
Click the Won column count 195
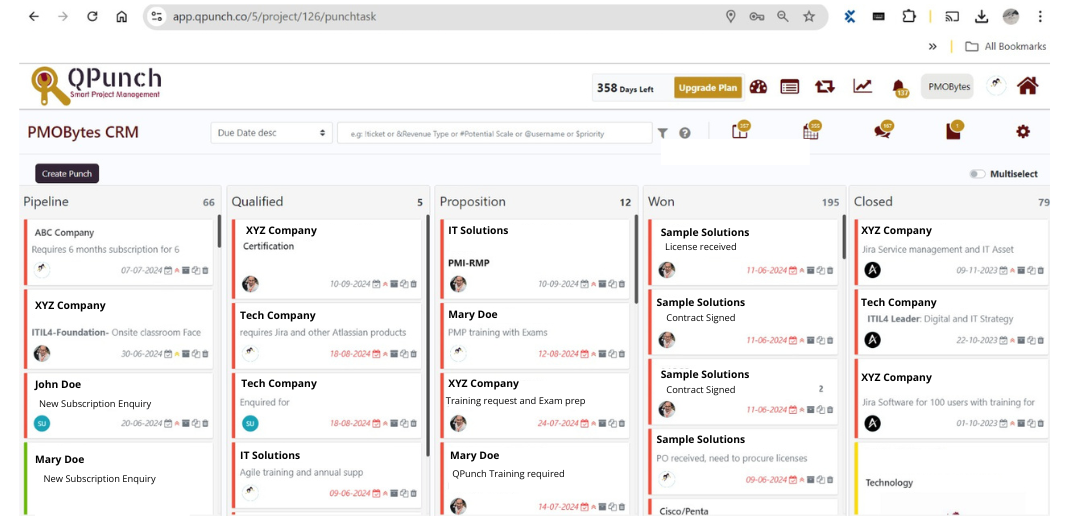831,202
